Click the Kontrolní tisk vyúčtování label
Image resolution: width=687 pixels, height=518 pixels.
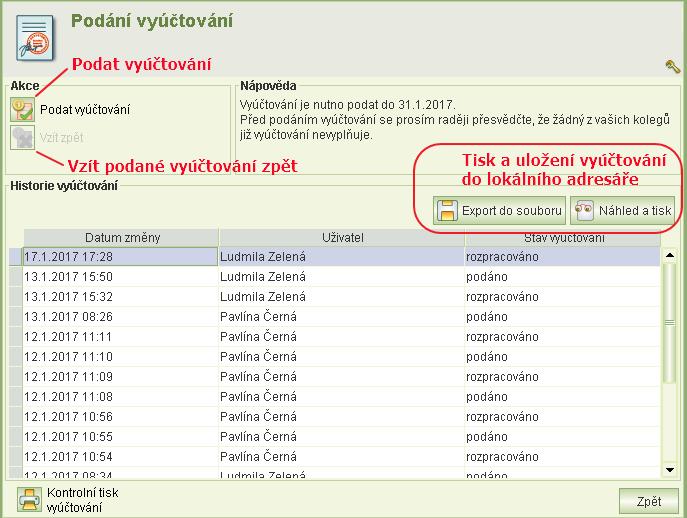[82, 500]
